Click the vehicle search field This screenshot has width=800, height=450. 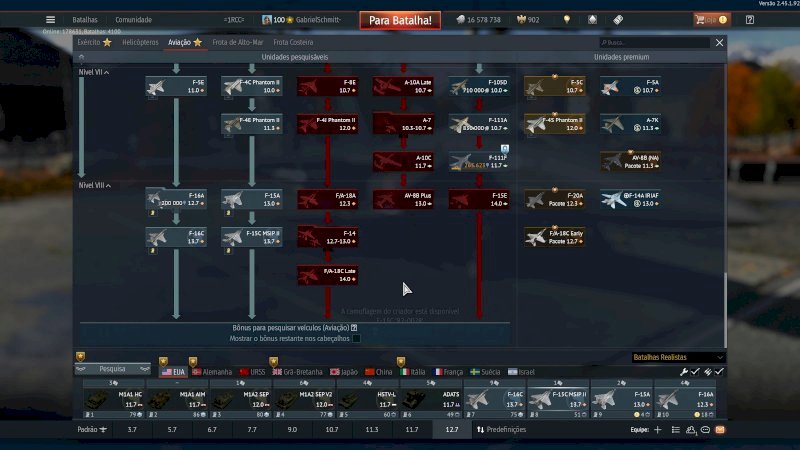click(x=655, y=43)
